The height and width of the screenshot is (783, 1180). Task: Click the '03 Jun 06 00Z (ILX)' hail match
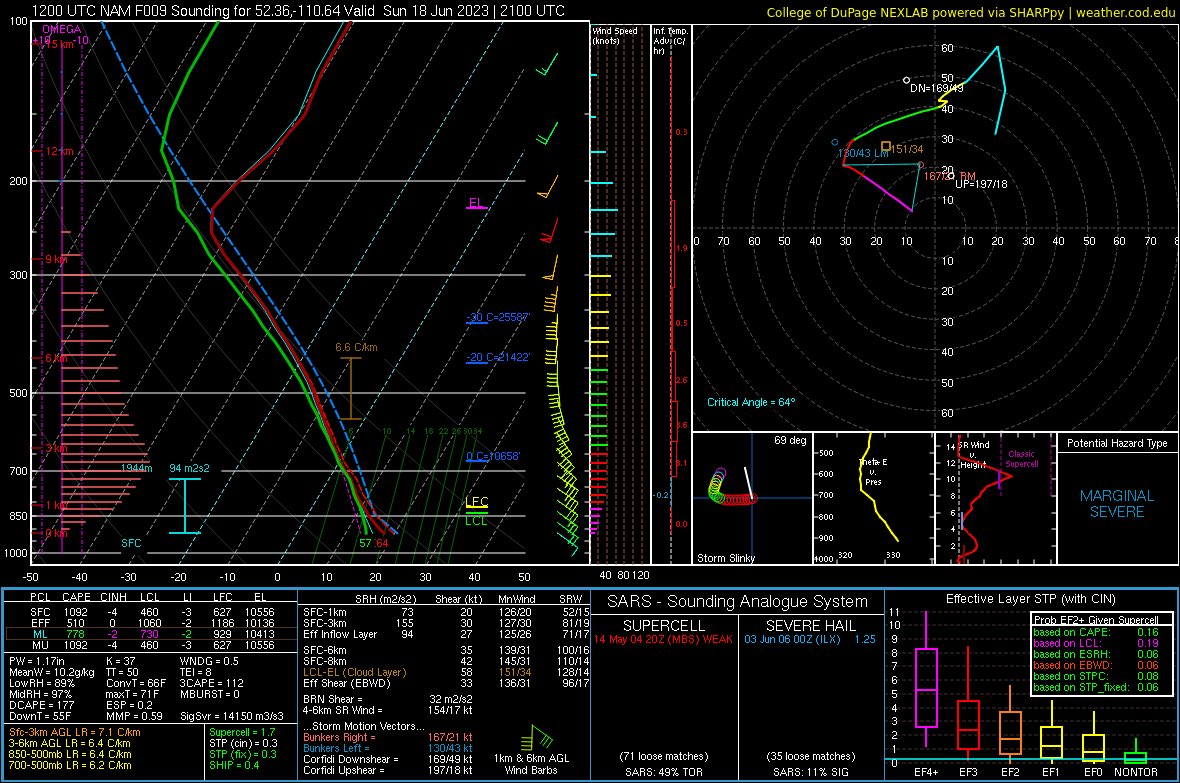pos(792,639)
